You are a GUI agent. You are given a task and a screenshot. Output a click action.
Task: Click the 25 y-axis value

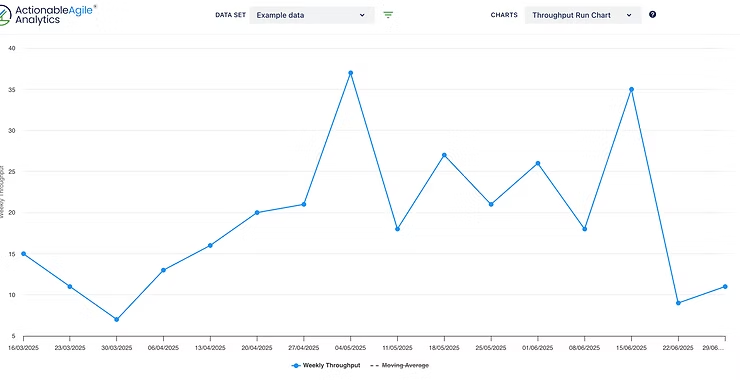tap(12, 172)
